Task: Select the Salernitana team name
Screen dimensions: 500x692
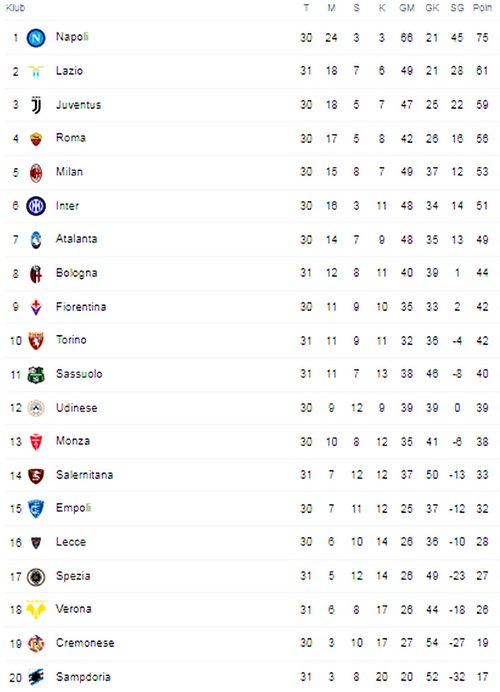Action: 84,475
